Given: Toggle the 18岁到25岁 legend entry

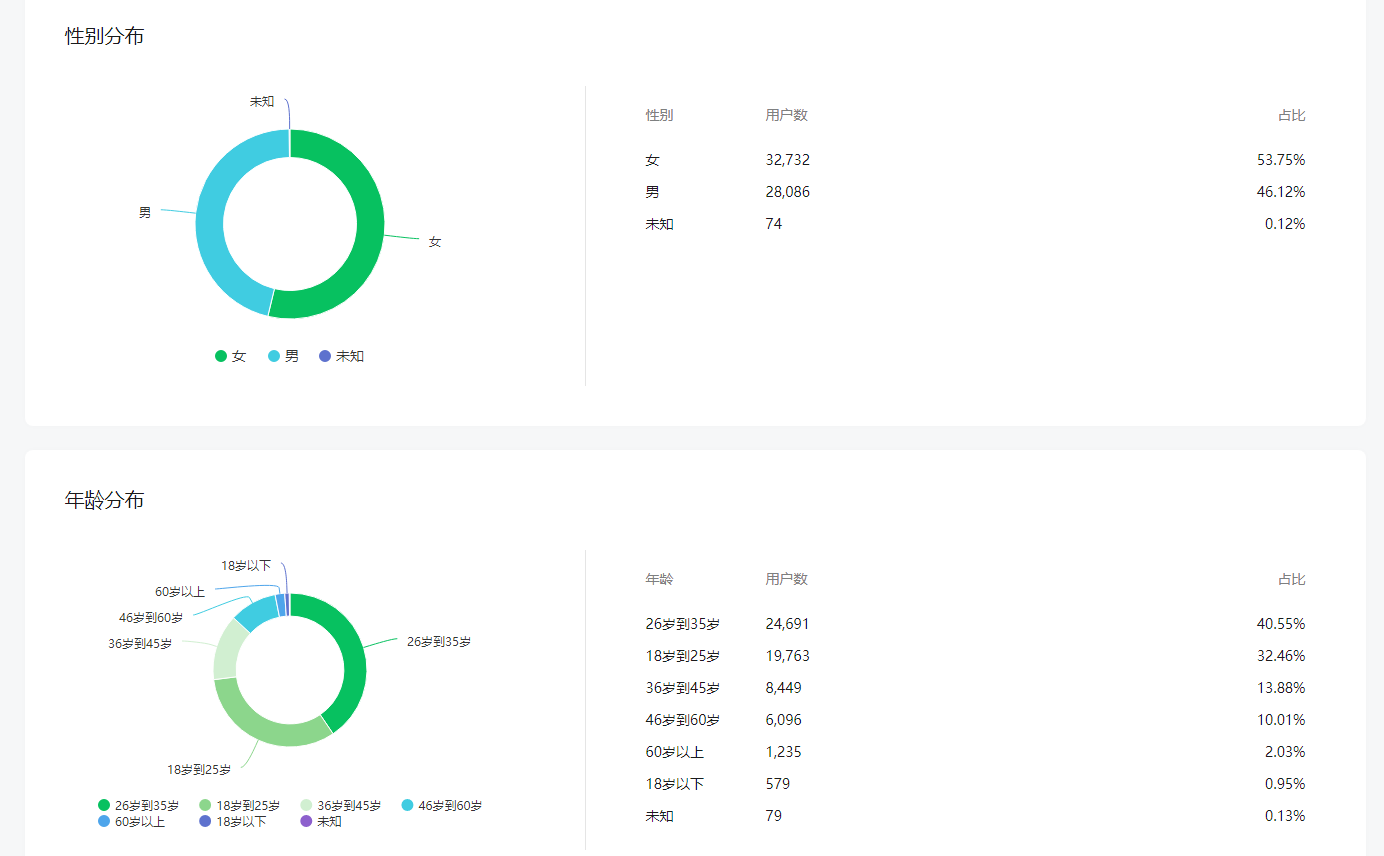Looking at the screenshot, I should (x=239, y=805).
